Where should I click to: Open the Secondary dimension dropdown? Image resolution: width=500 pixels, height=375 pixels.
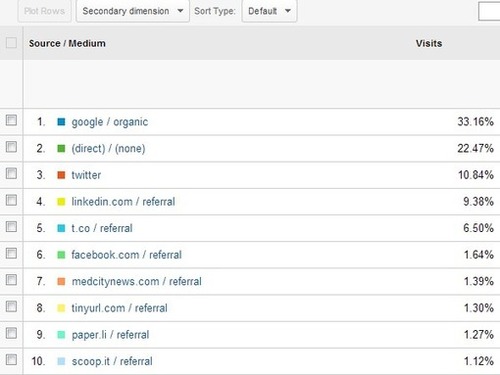(133, 11)
